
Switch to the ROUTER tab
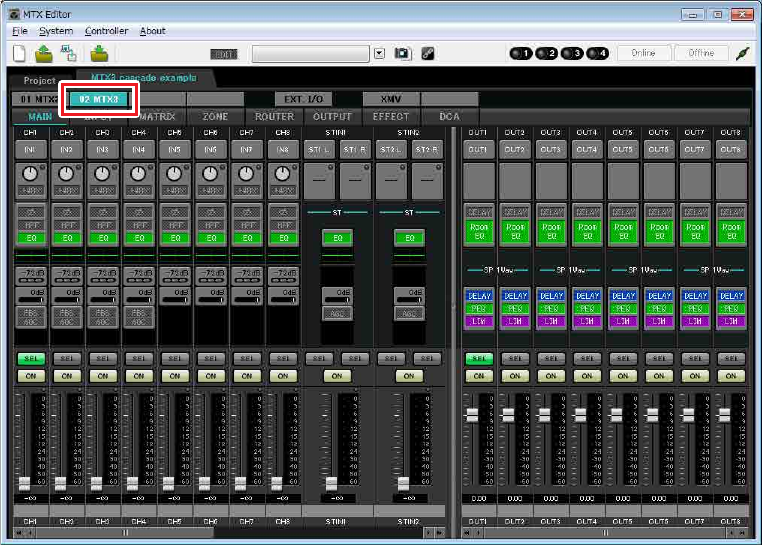point(275,117)
